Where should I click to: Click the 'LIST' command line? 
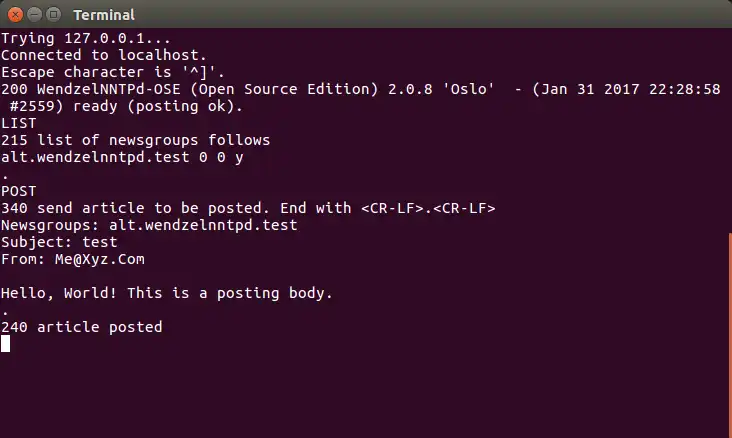coord(19,123)
